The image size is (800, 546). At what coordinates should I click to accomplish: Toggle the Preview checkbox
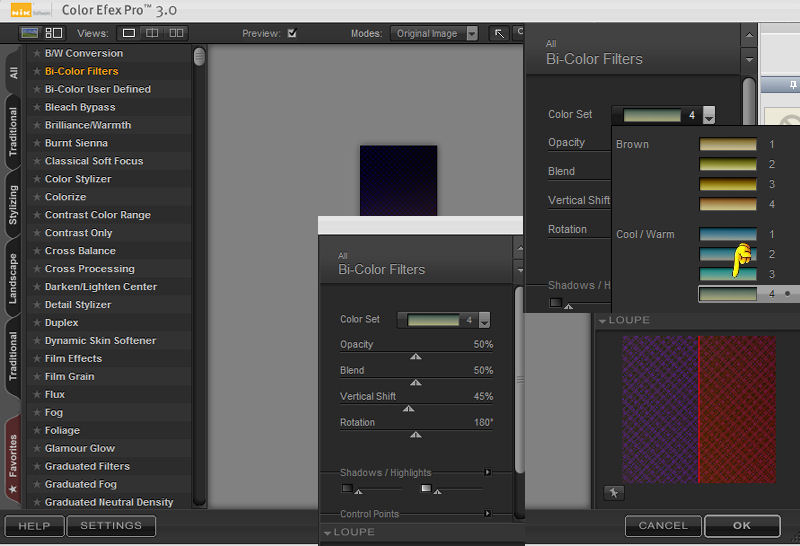pyautogui.click(x=292, y=33)
